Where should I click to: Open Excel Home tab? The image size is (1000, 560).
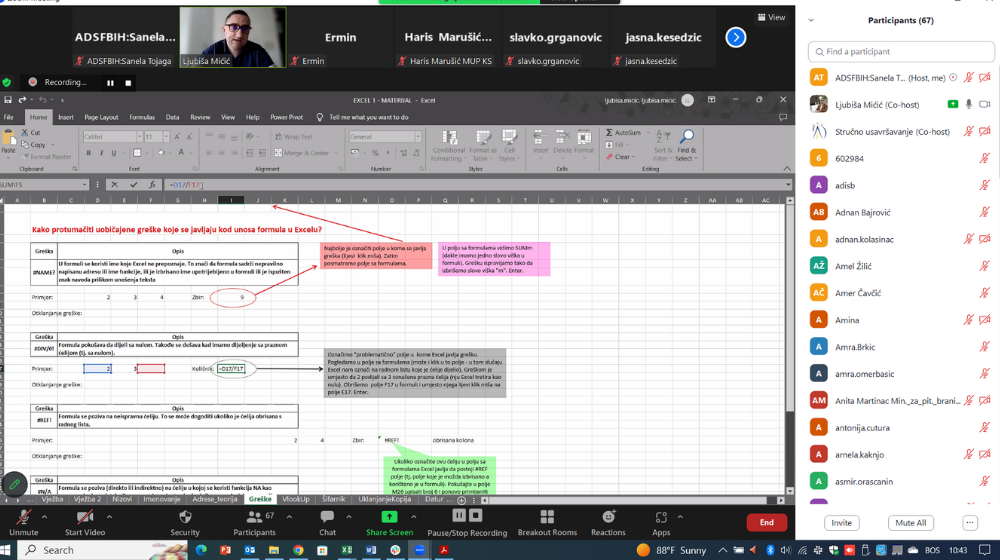tap(38, 117)
